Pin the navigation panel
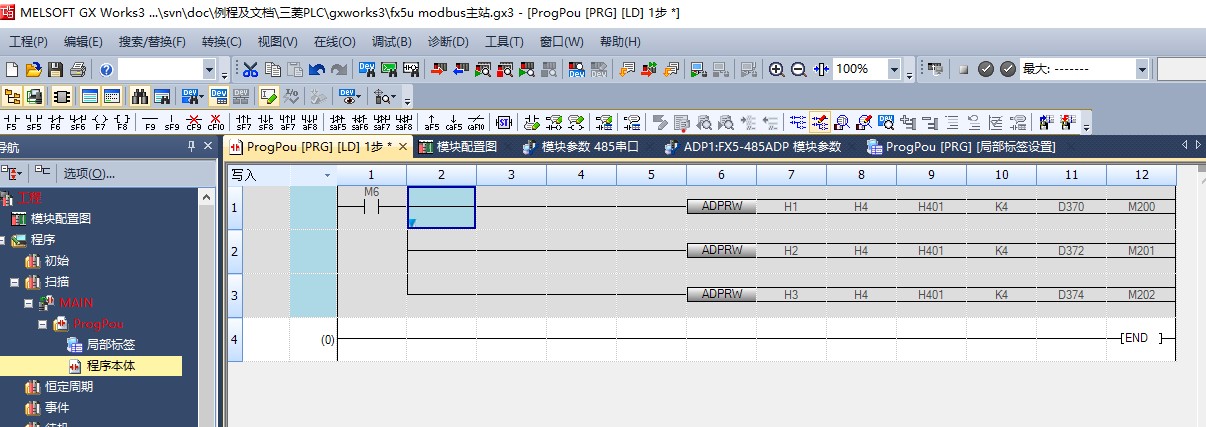The height and width of the screenshot is (427, 1206). click(192, 147)
